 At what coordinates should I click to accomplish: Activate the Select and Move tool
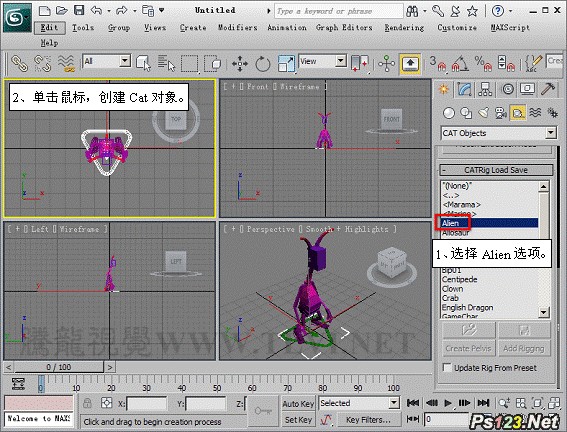240,64
